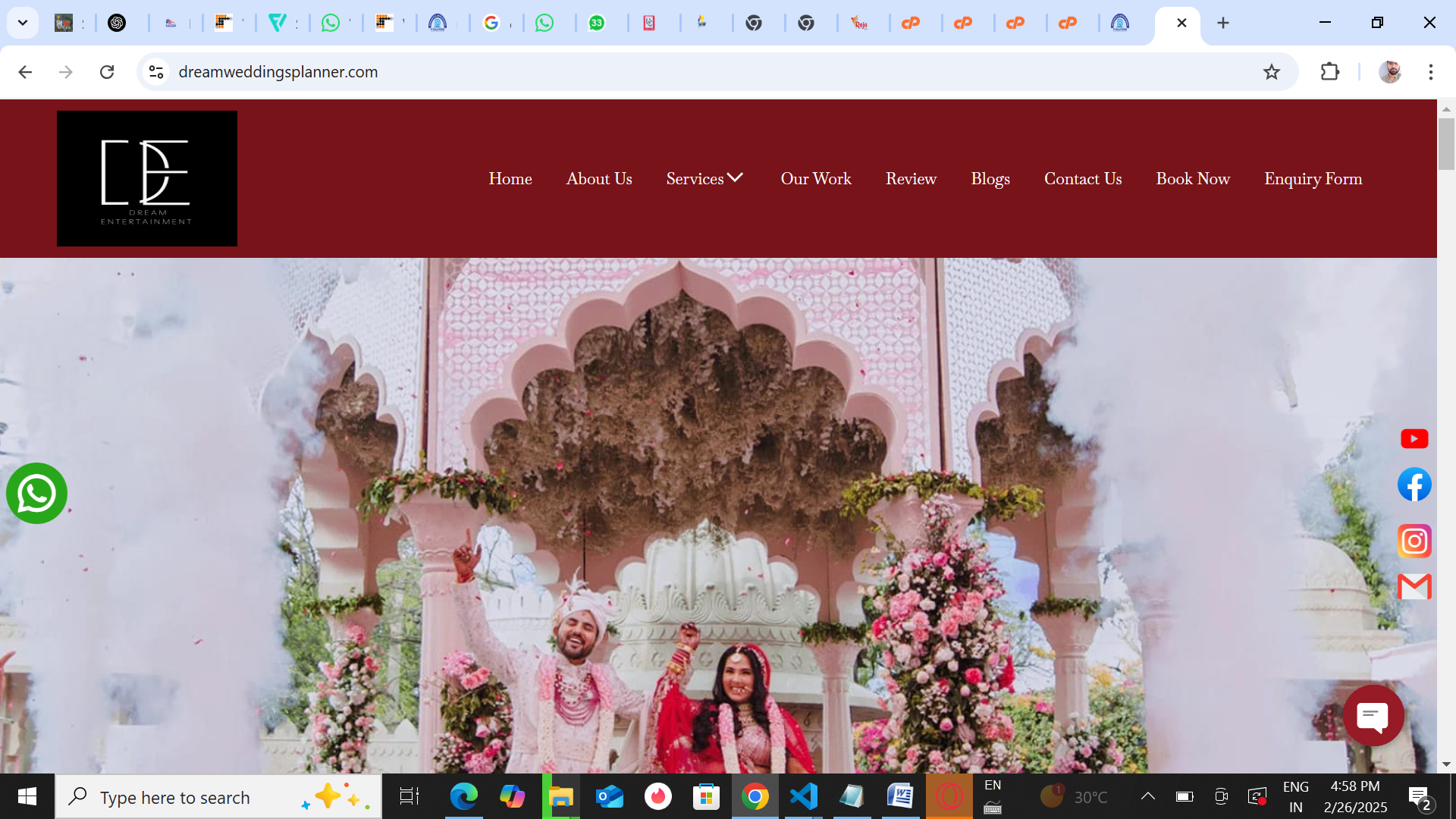Open the Our Work page
Image resolution: width=1456 pixels, height=819 pixels.
point(816,178)
